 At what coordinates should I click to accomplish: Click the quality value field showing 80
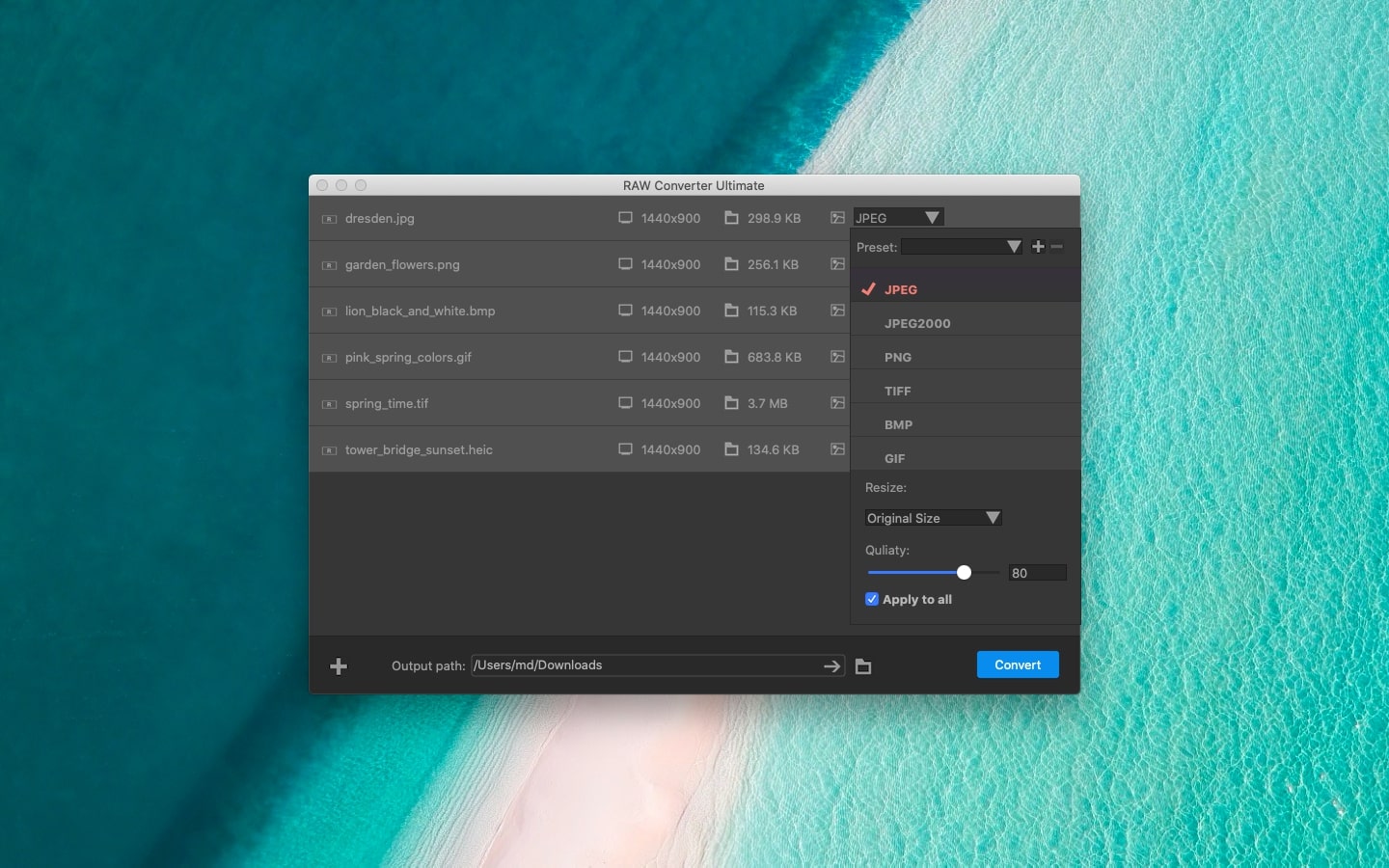pos(1037,573)
